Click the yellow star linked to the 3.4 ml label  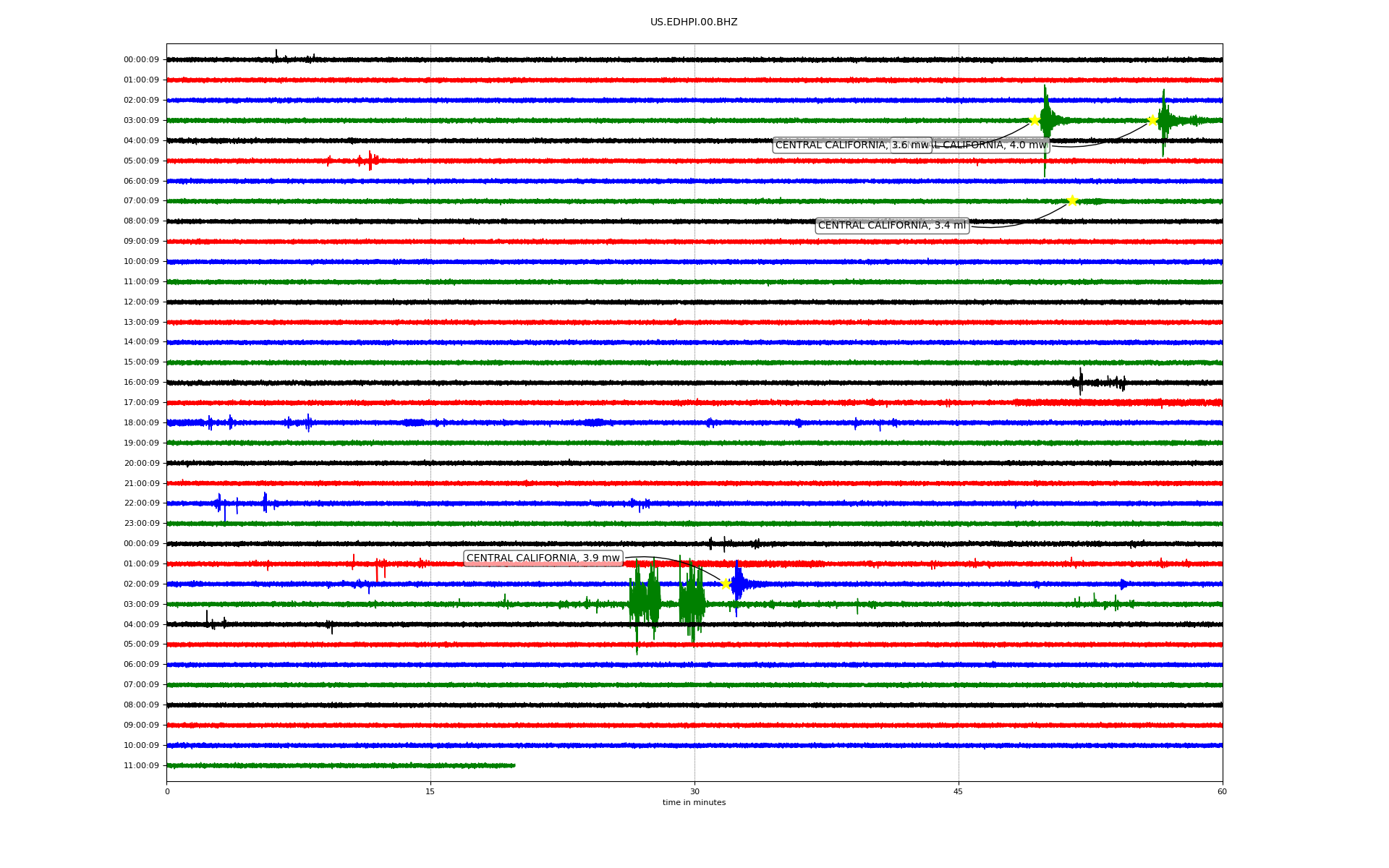click(1072, 200)
